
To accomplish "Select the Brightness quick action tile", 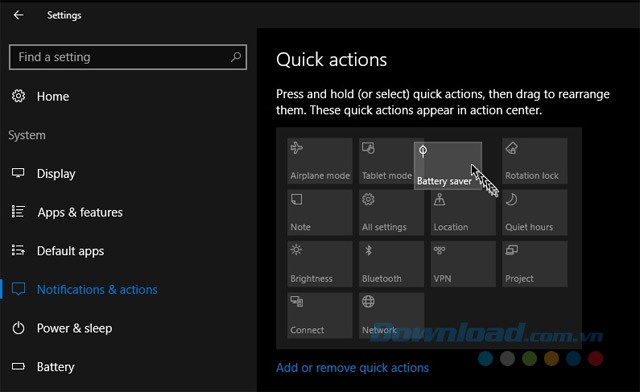I will click(x=320, y=264).
